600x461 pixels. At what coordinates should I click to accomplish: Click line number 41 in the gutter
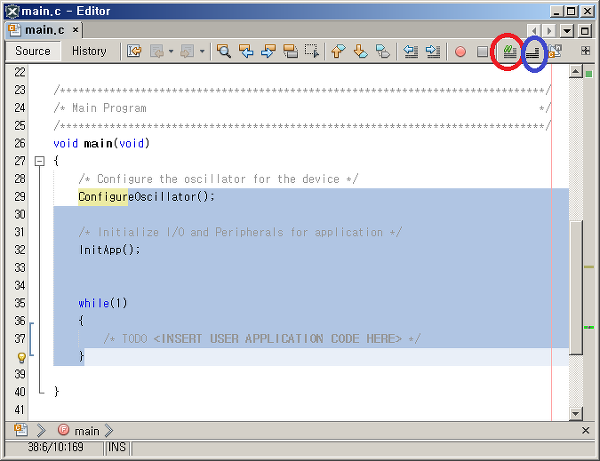[20, 410]
